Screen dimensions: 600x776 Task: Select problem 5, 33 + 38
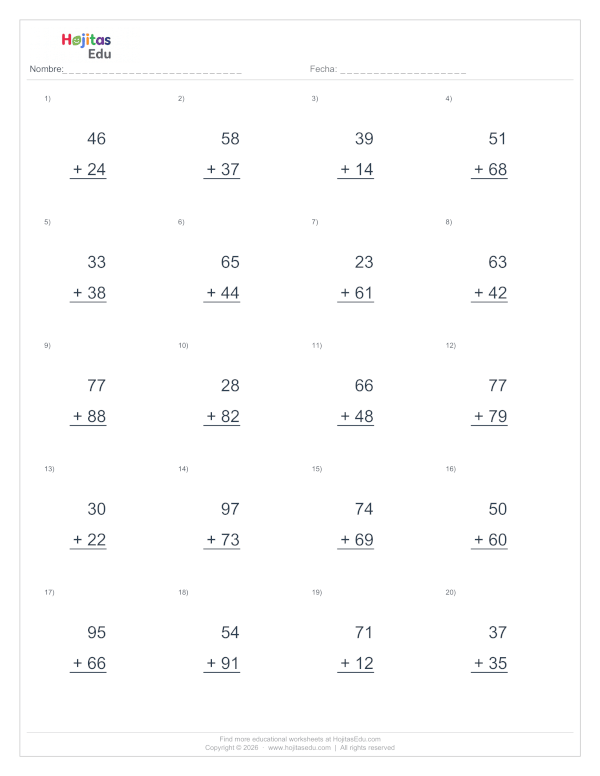[88, 277]
